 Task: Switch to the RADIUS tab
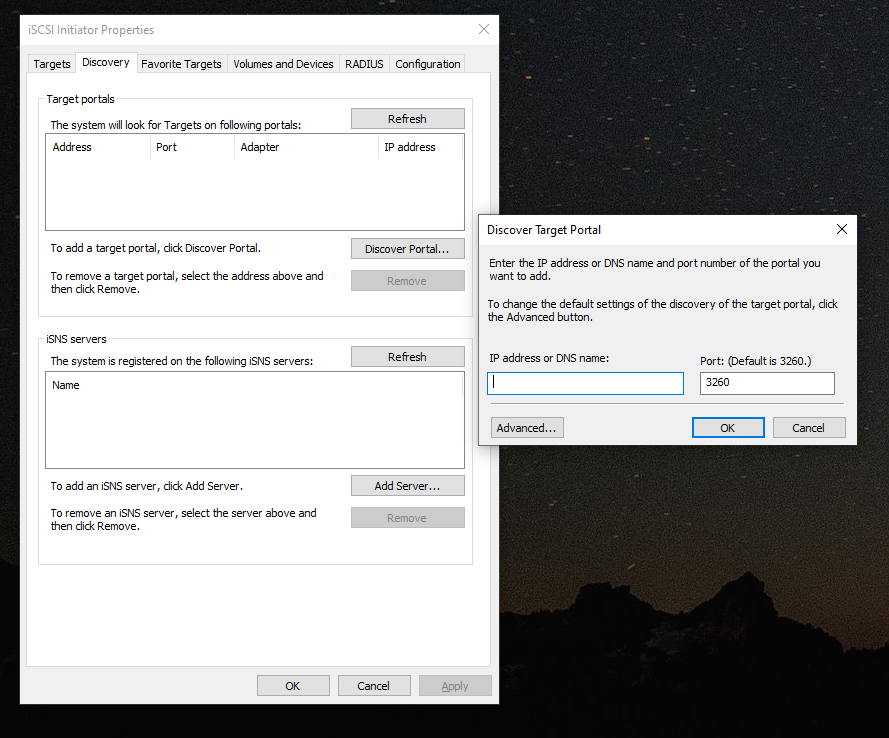click(364, 64)
